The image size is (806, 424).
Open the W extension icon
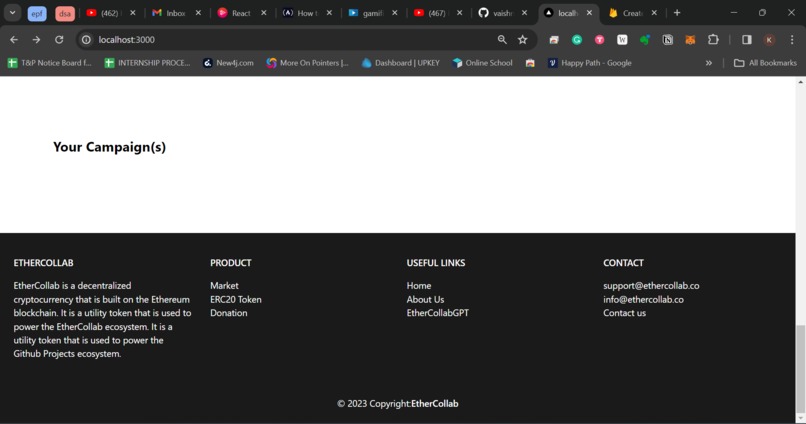pyautogui.click(x=622, y=40)
